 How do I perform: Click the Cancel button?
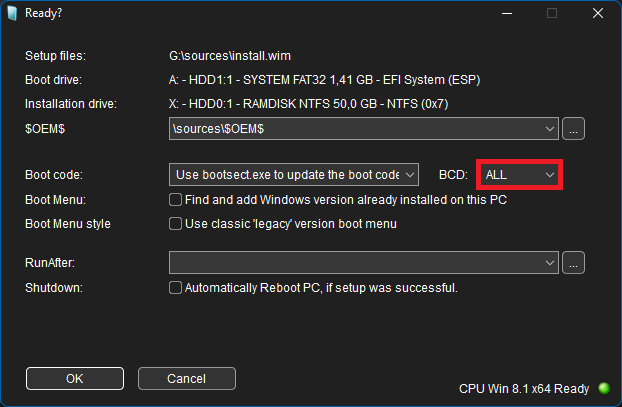point(187,378)
